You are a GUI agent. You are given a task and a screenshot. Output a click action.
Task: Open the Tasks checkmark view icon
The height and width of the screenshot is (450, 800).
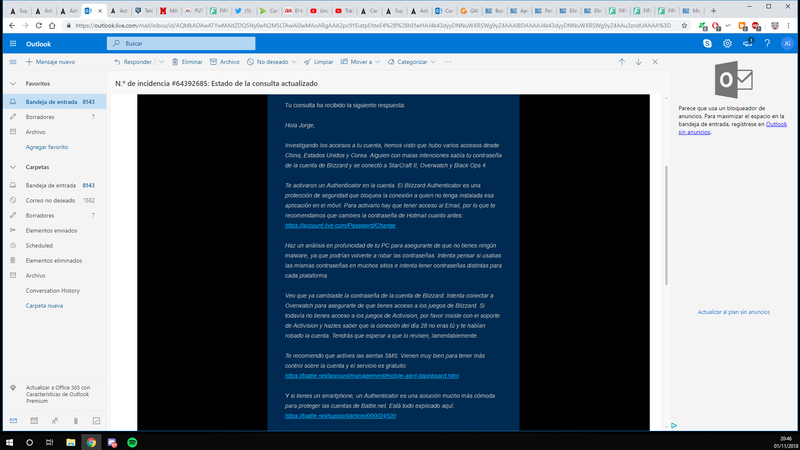click(96, 421)
